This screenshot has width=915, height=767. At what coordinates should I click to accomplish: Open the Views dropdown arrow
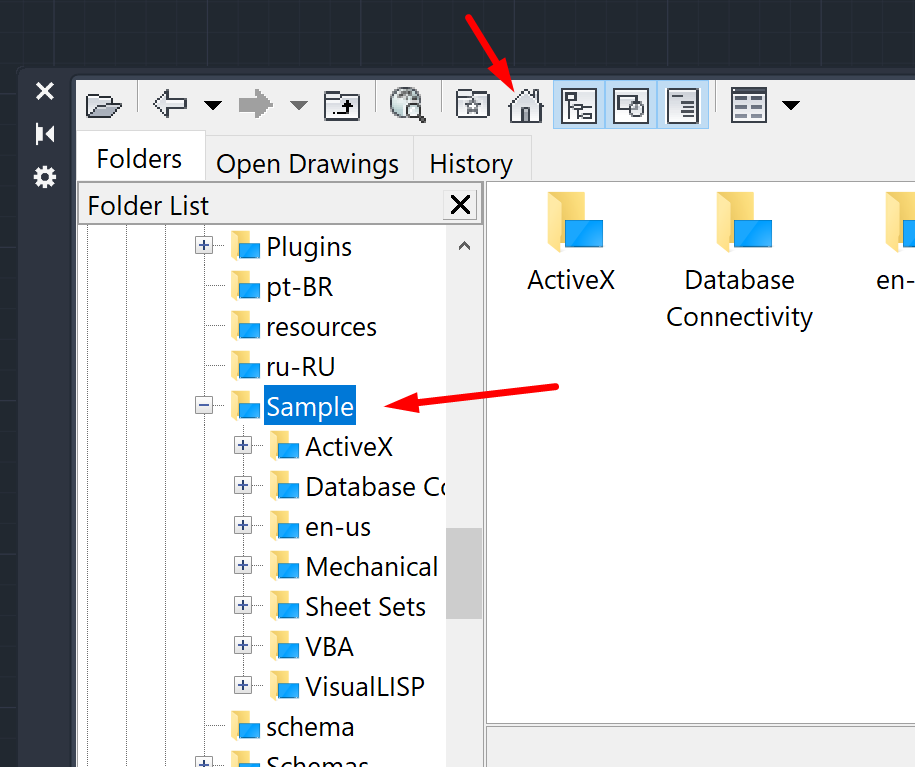point(790,104)
